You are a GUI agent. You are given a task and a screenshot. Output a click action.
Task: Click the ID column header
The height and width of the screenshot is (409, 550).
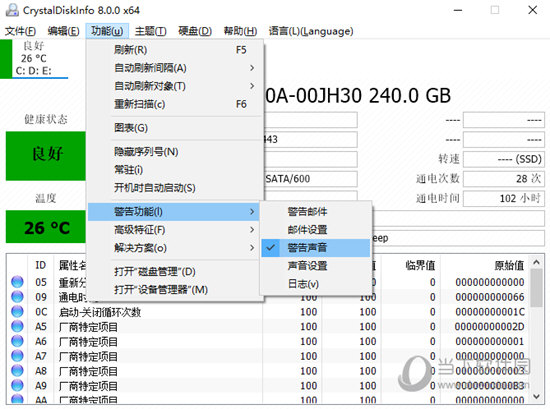pyautogui.click(x=41, y=265)
